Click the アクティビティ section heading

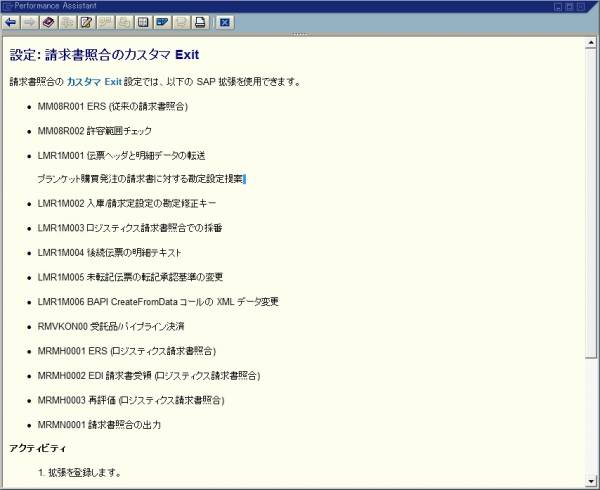click(38, 447)
